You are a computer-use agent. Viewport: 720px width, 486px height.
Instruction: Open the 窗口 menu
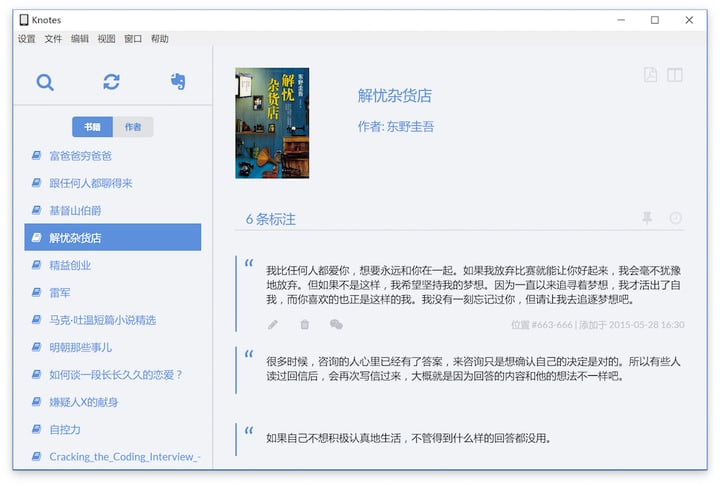[133, 39]
